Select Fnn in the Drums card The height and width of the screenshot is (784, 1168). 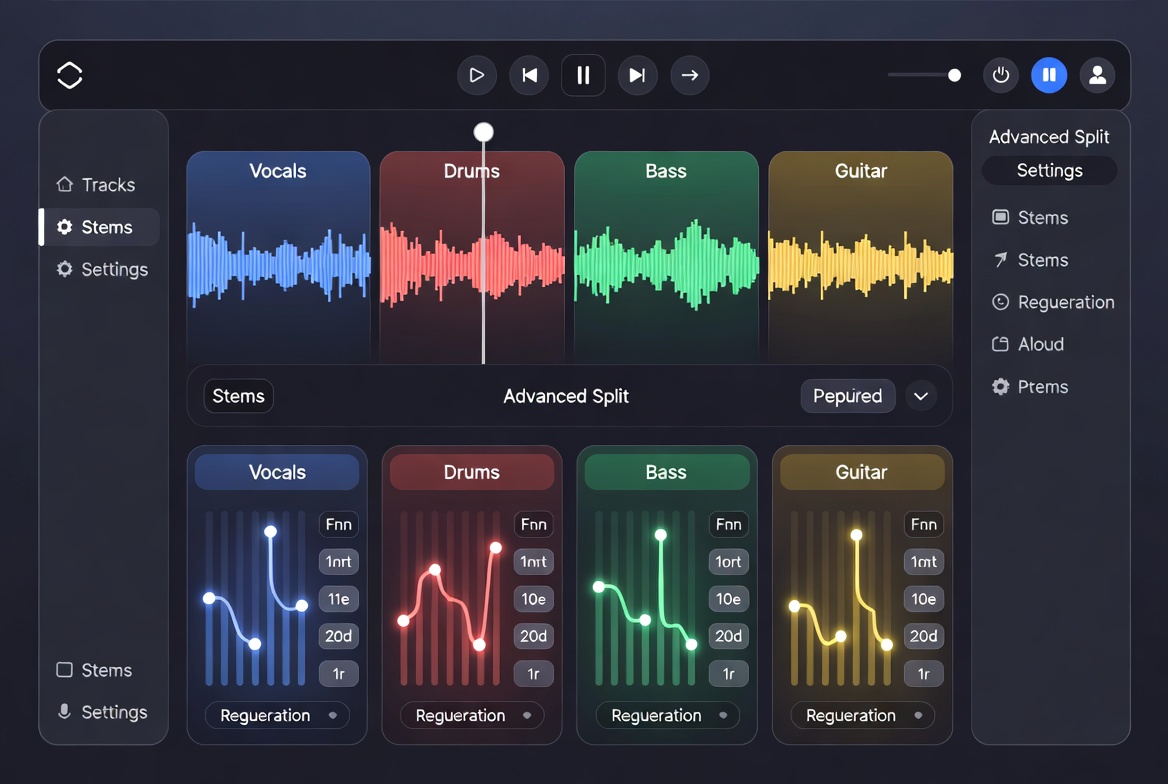point(533,525)
